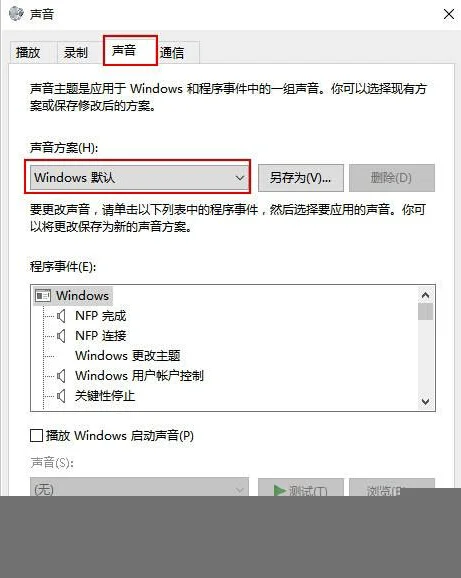Click the 另存为(V)... button
The height and width of the screenshot is (578, 461).
coord(301,178)
